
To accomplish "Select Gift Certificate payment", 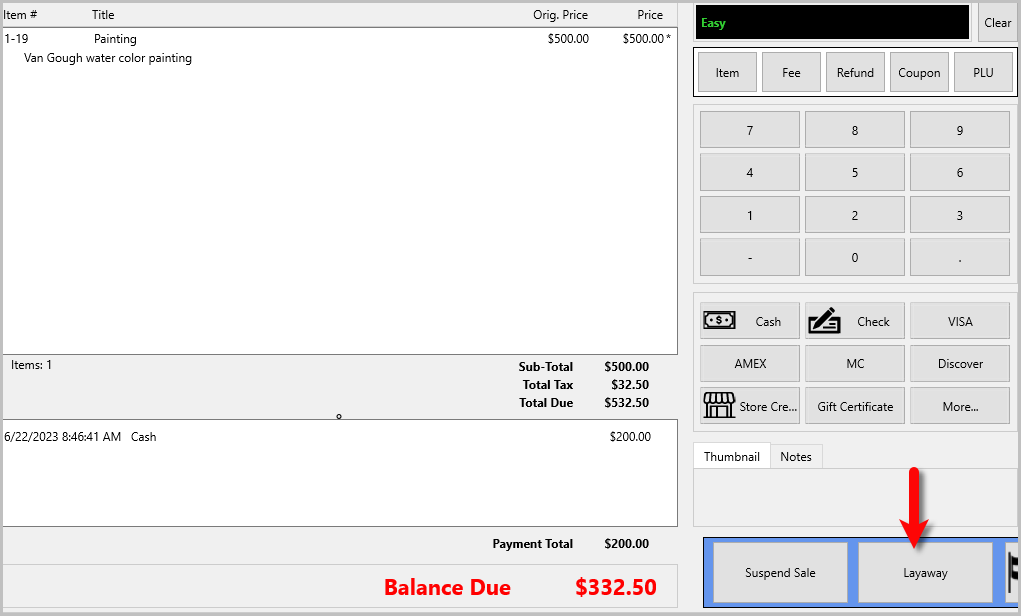I will [x=854, y=406].
